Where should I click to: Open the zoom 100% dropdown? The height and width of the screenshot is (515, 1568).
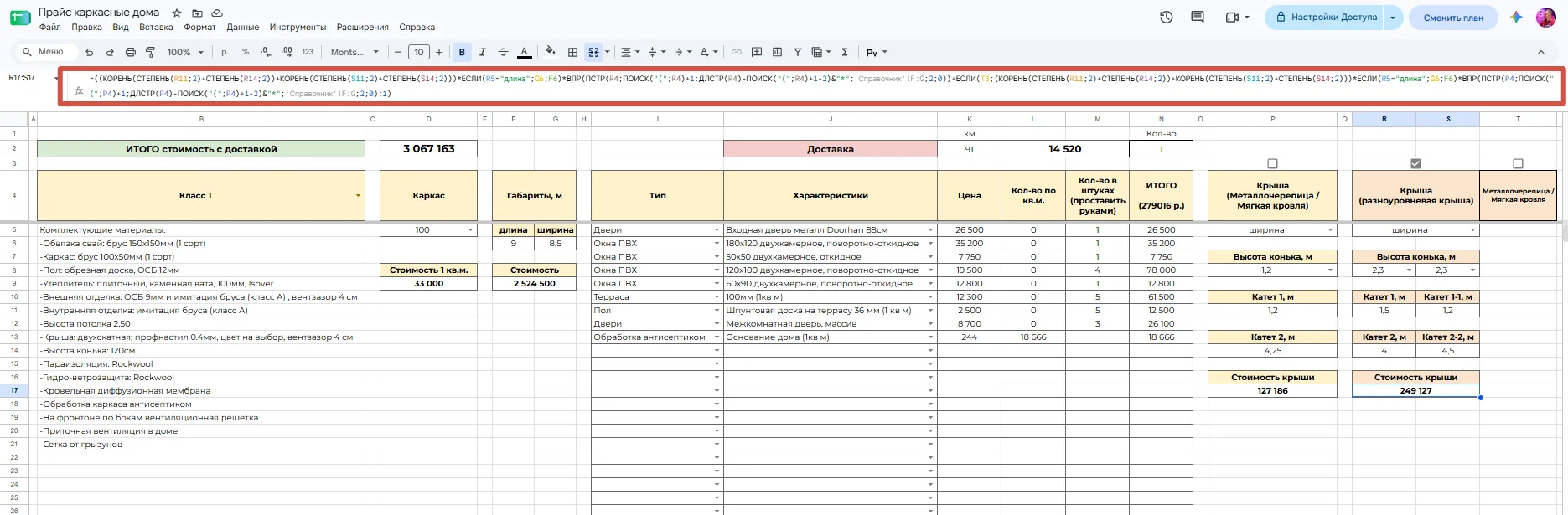[x=185, y=52]
